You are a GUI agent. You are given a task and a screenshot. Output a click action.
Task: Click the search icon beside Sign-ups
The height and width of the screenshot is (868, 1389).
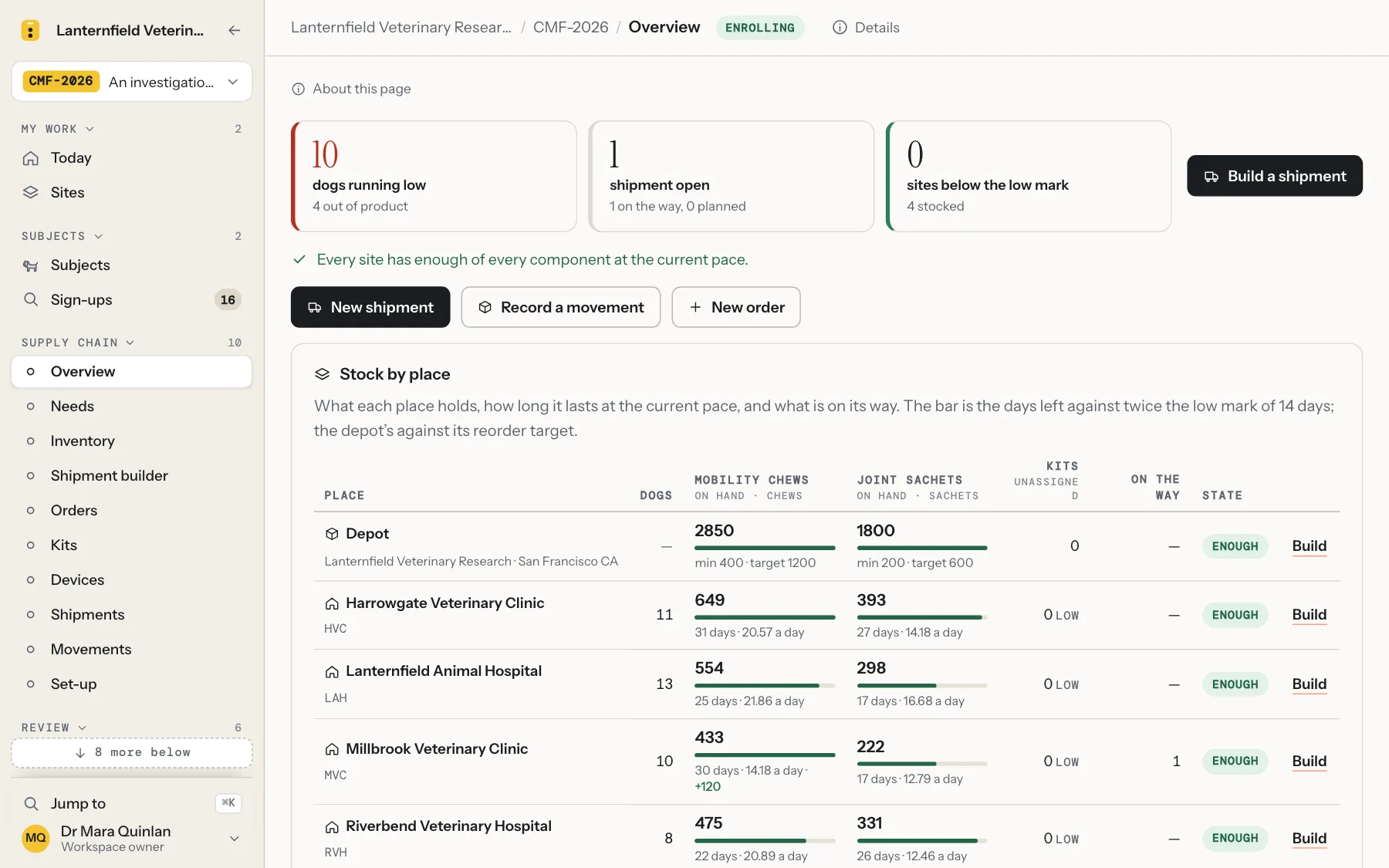[31, 299]
